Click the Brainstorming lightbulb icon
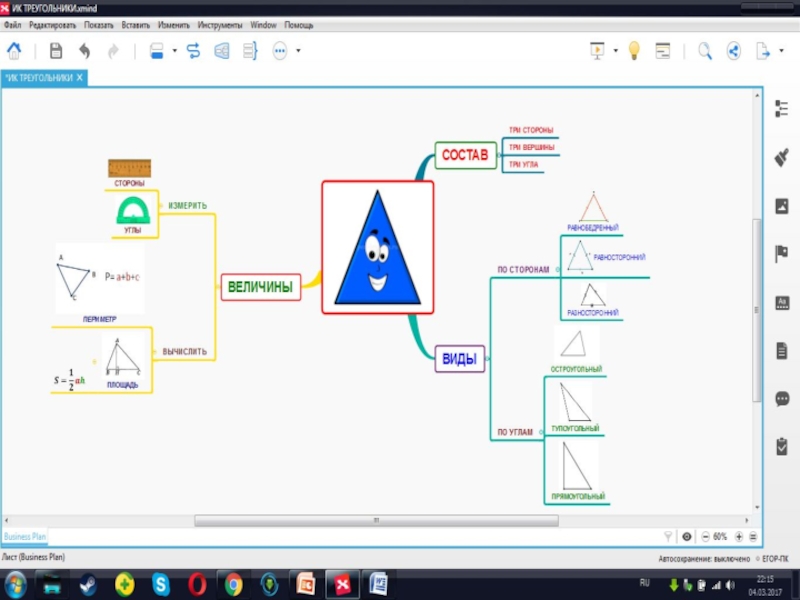This screenshot has height=600, width=800. point(633,50)
